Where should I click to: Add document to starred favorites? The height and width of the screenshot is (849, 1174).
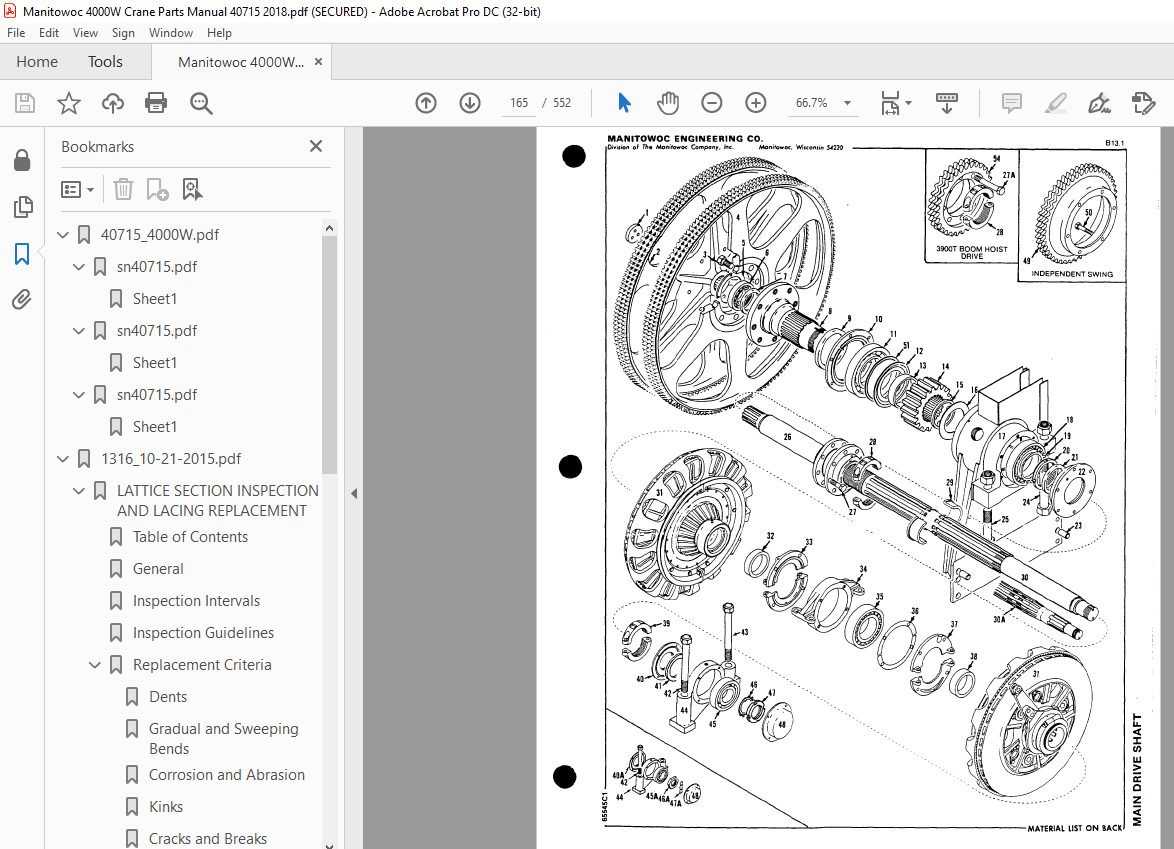(69, 103)
